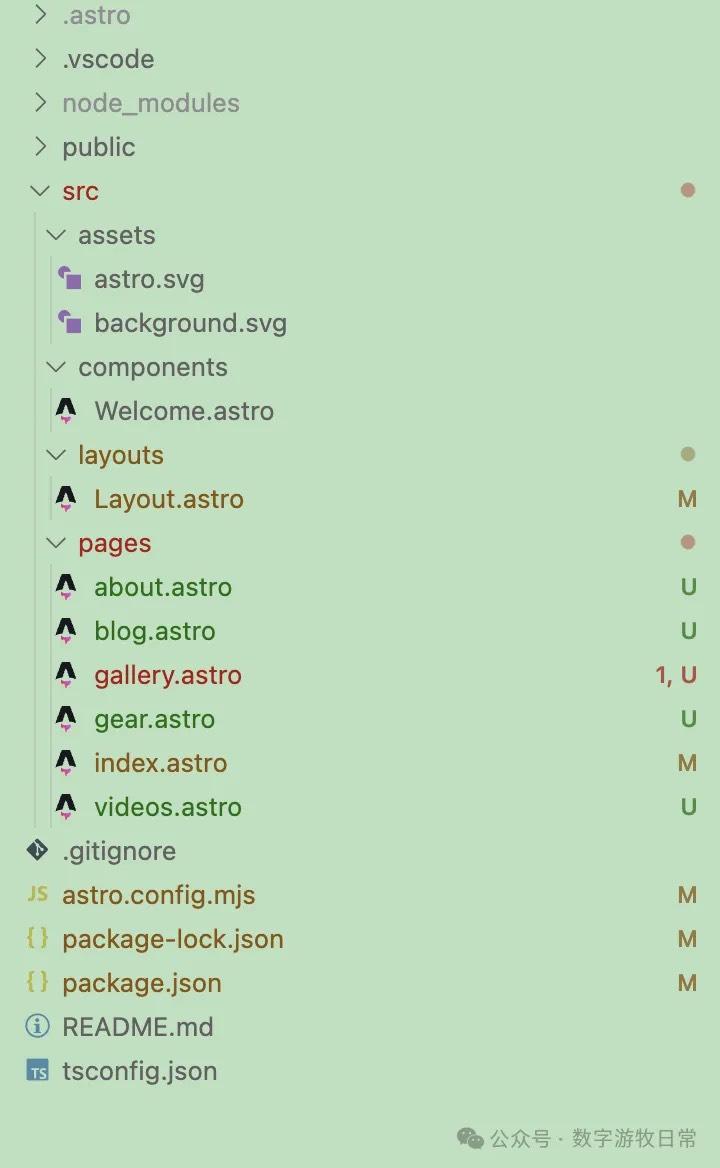The image size is (720, 1168).
Task: Open the package.json file
Action: pyautogui.click(x=142, y=983)
